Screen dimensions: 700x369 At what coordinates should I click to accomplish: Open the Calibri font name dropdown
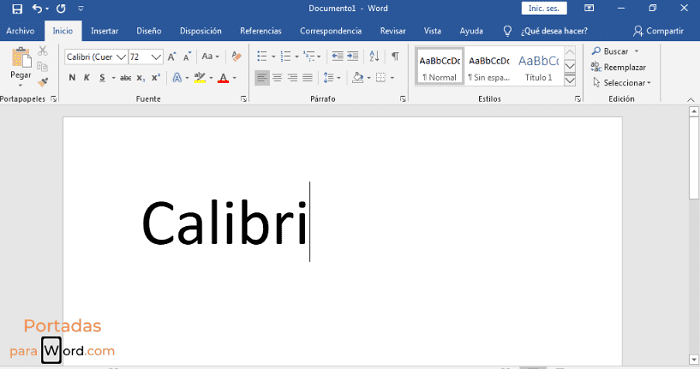point(121,57)
